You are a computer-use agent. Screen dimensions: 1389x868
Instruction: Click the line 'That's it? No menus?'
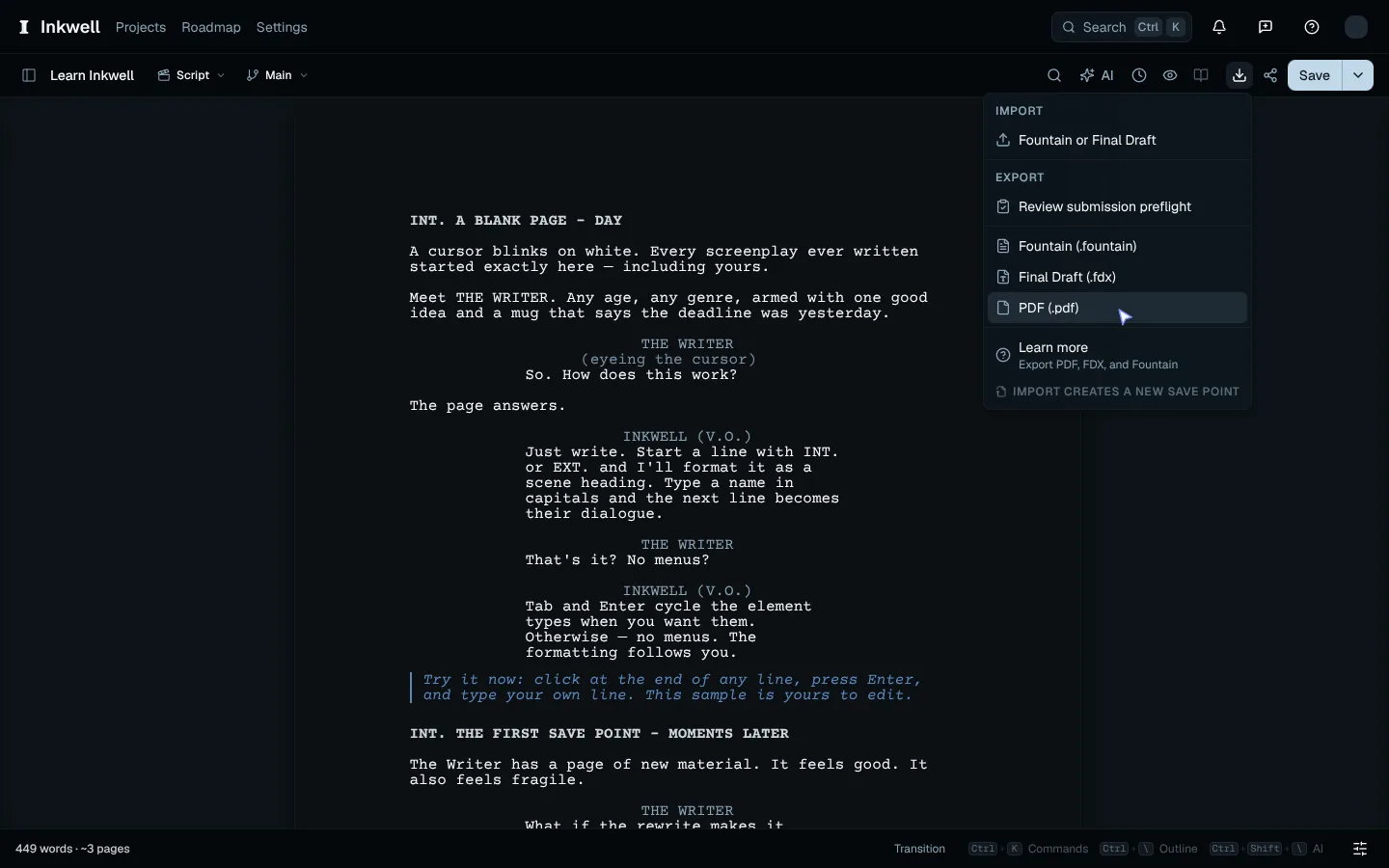click(x=617, y=560)
